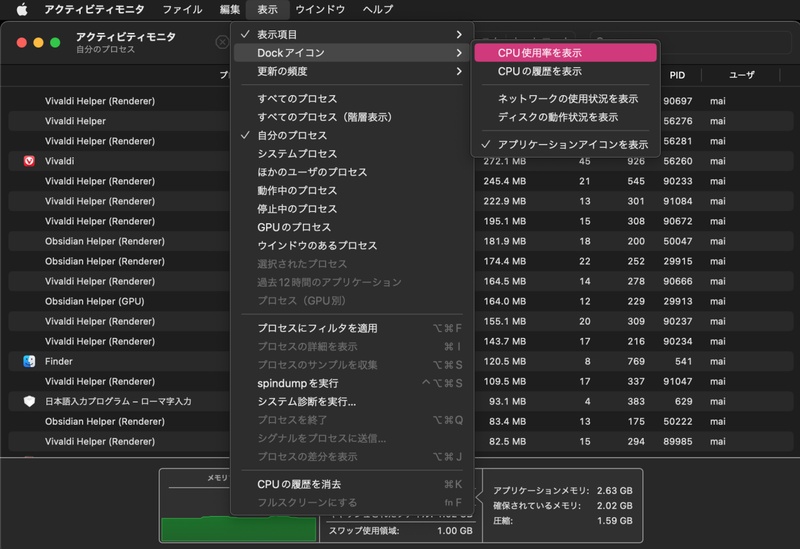Select 停止中のプロセス

[352, 209]
